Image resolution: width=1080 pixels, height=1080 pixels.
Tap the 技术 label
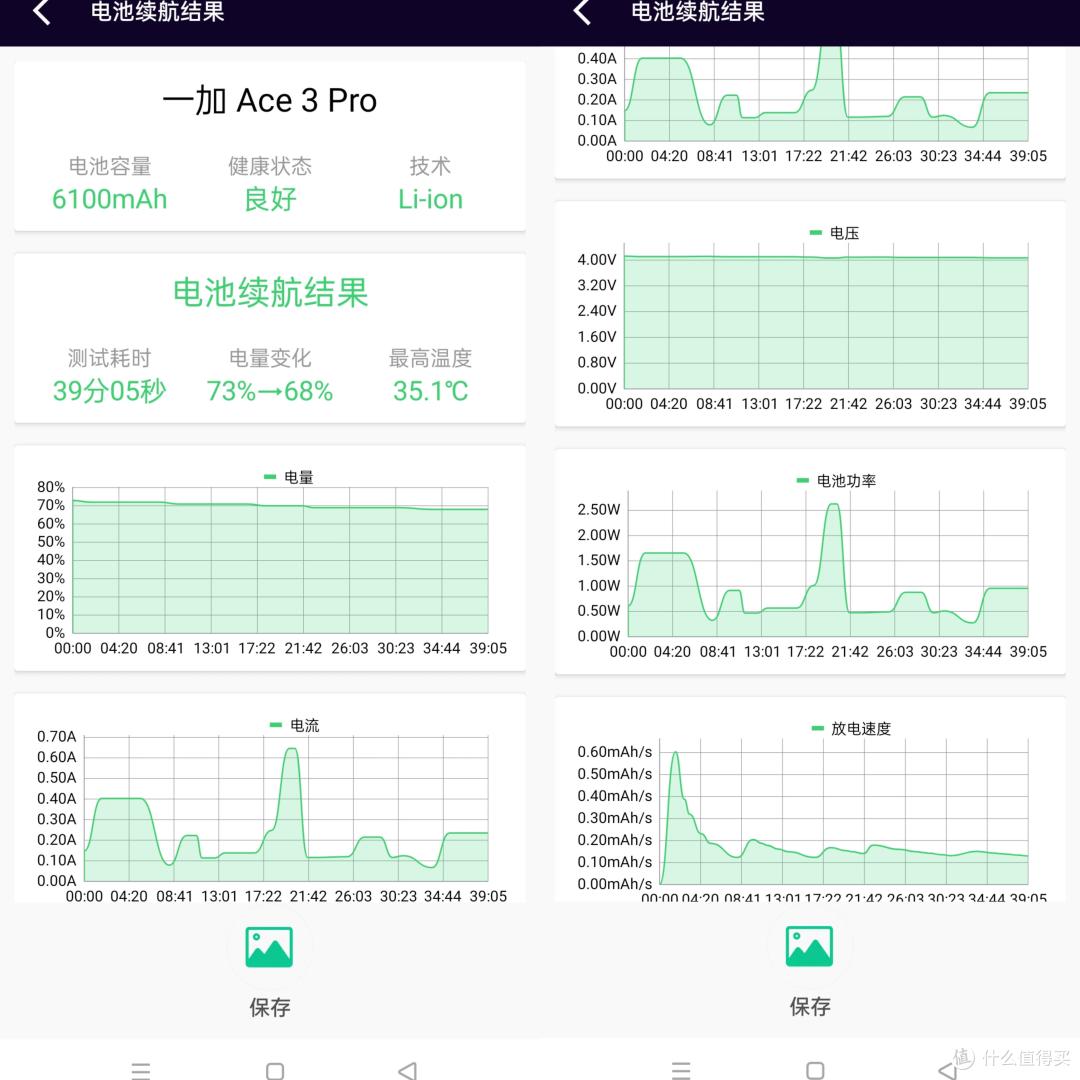pos(430,166)
